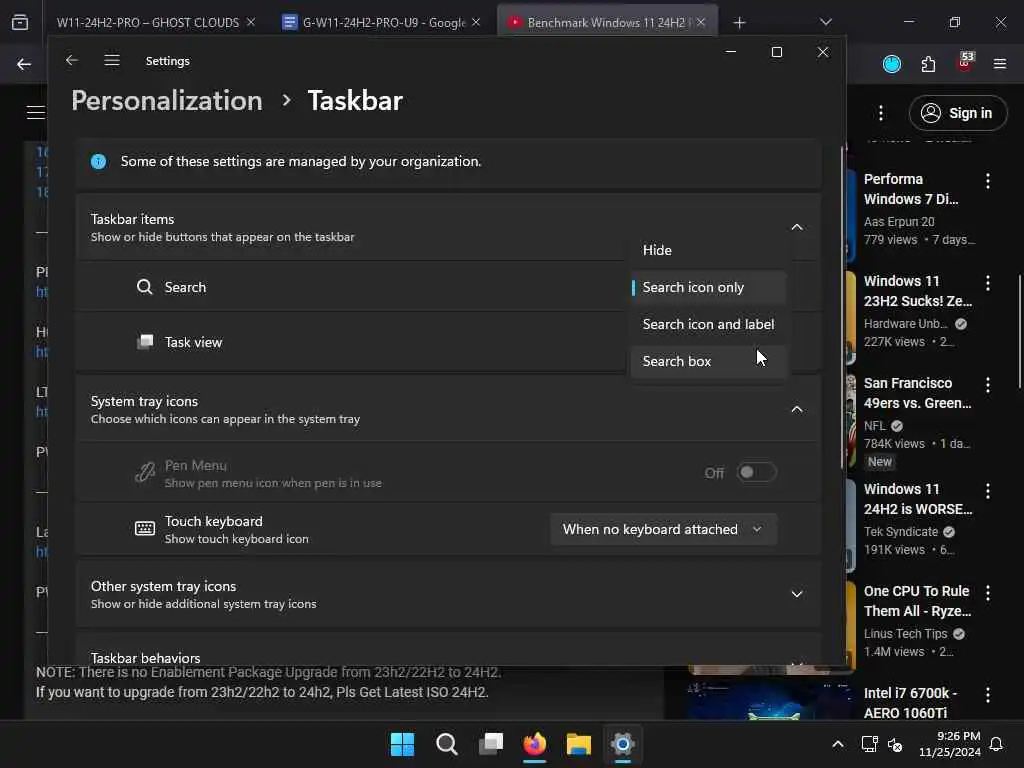
Task: Click the Task view icon in settings row
Action: (145, 342)
